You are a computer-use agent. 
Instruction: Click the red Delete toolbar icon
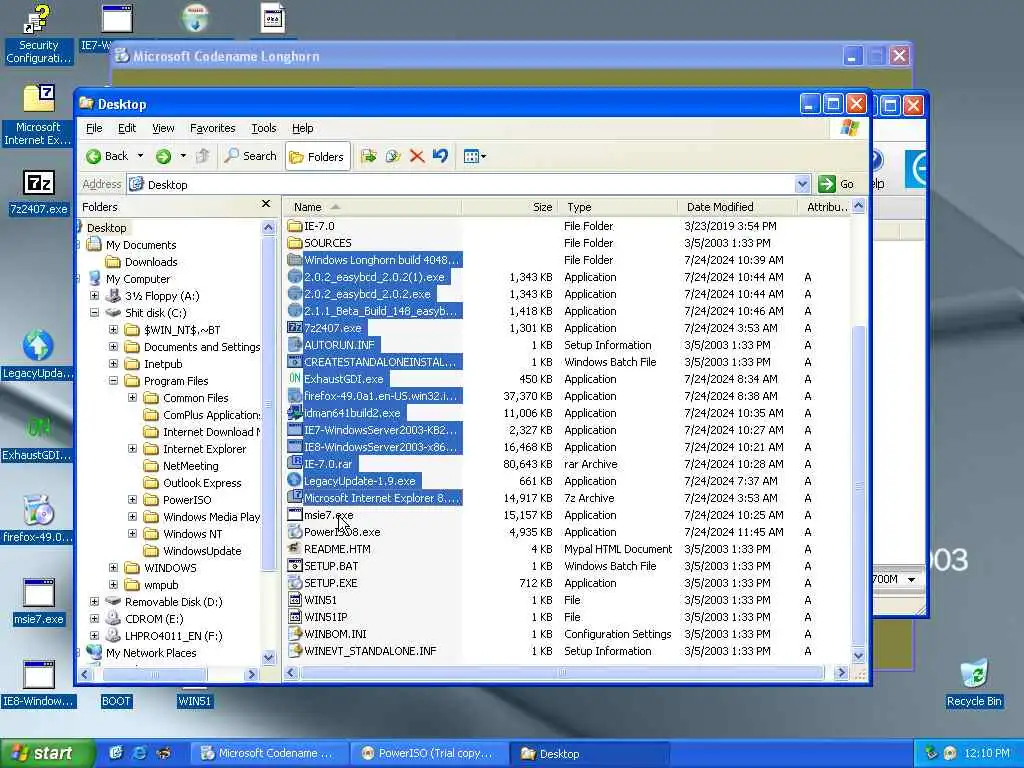[417, 156]
